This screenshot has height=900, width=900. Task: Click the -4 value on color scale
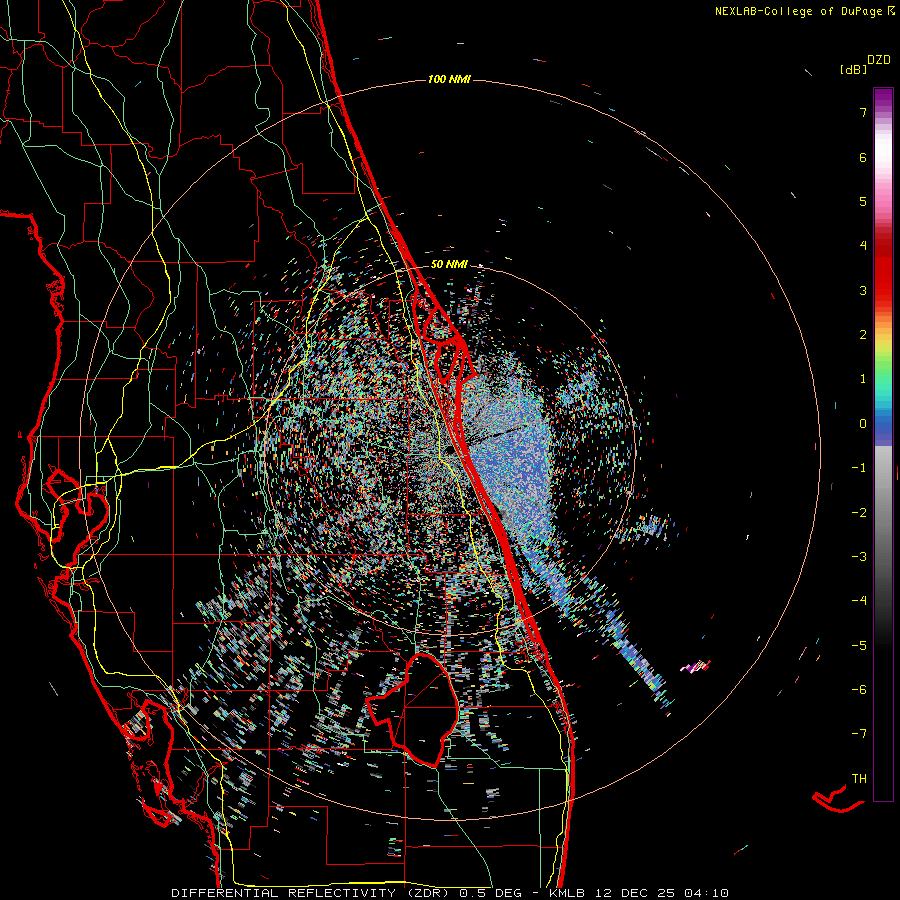[x=859, y=601]
